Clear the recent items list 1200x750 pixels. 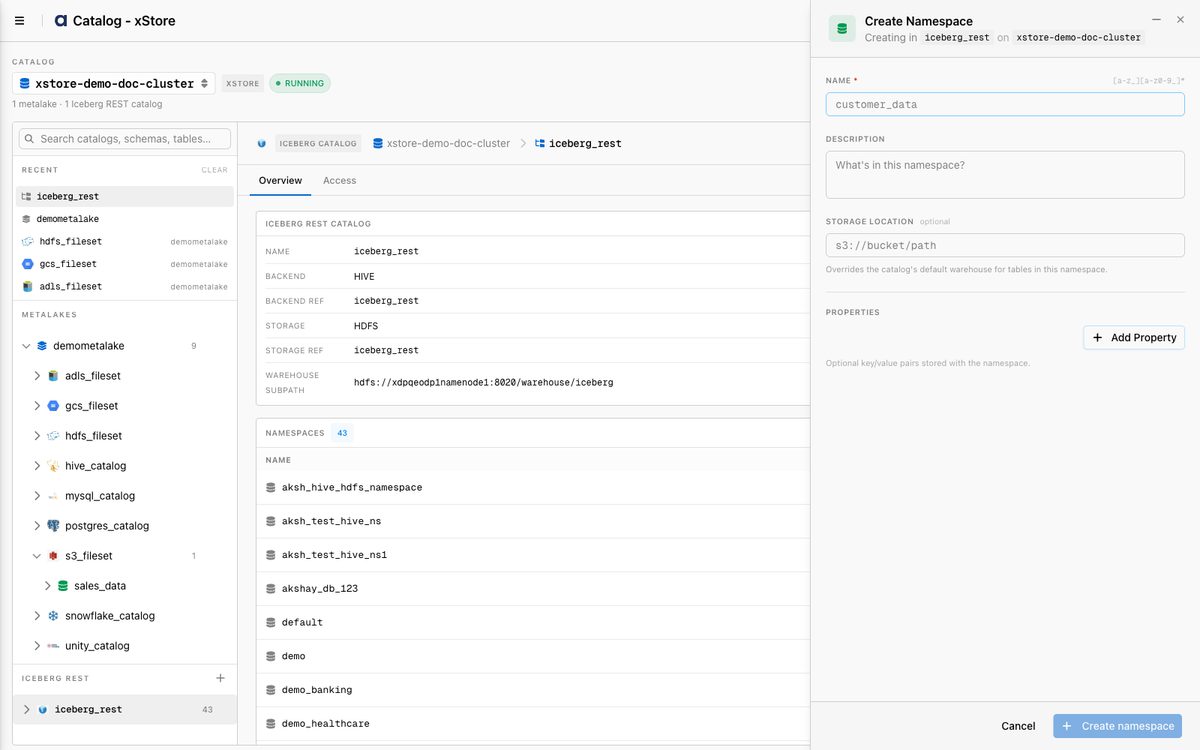(x=215, y=170)
